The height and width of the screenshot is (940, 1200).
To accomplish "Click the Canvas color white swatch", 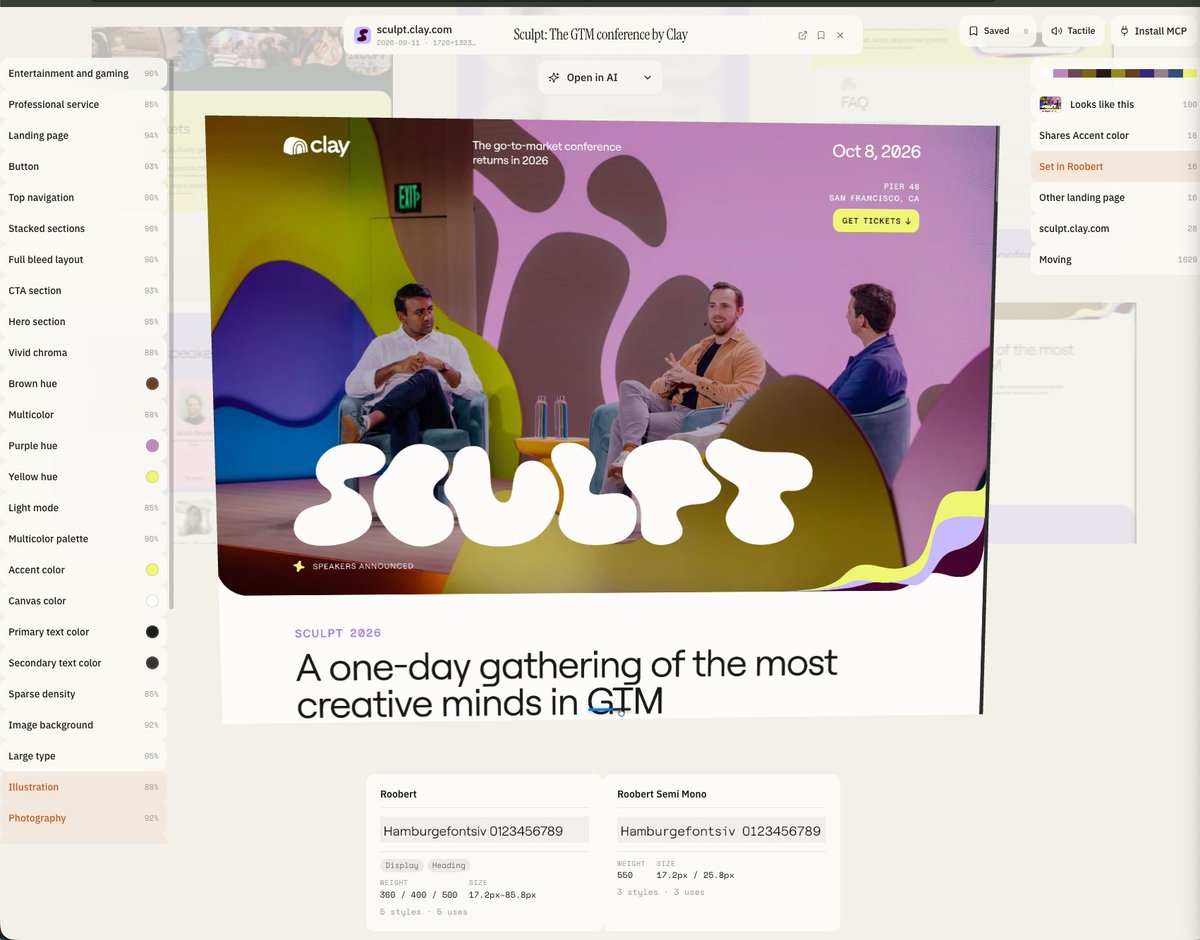I will pos(152,601).
